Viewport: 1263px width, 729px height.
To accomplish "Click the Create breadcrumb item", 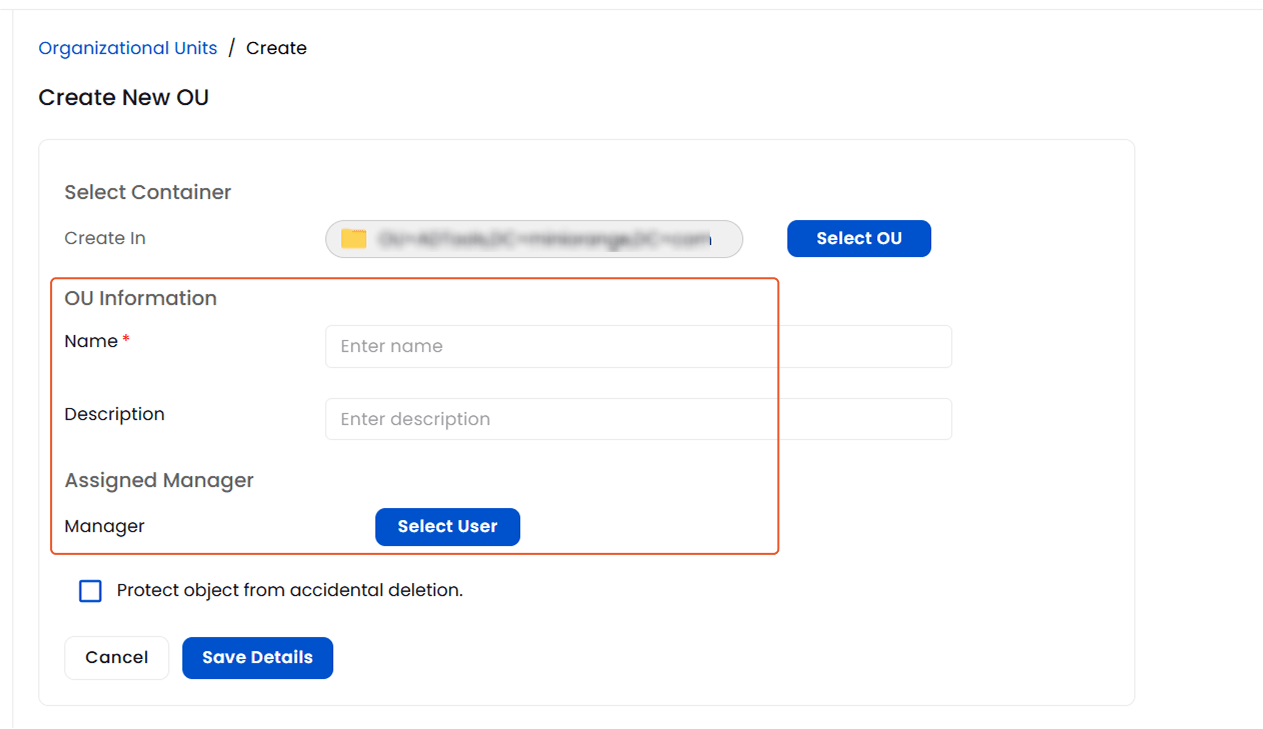I will (x=276, y=47).
